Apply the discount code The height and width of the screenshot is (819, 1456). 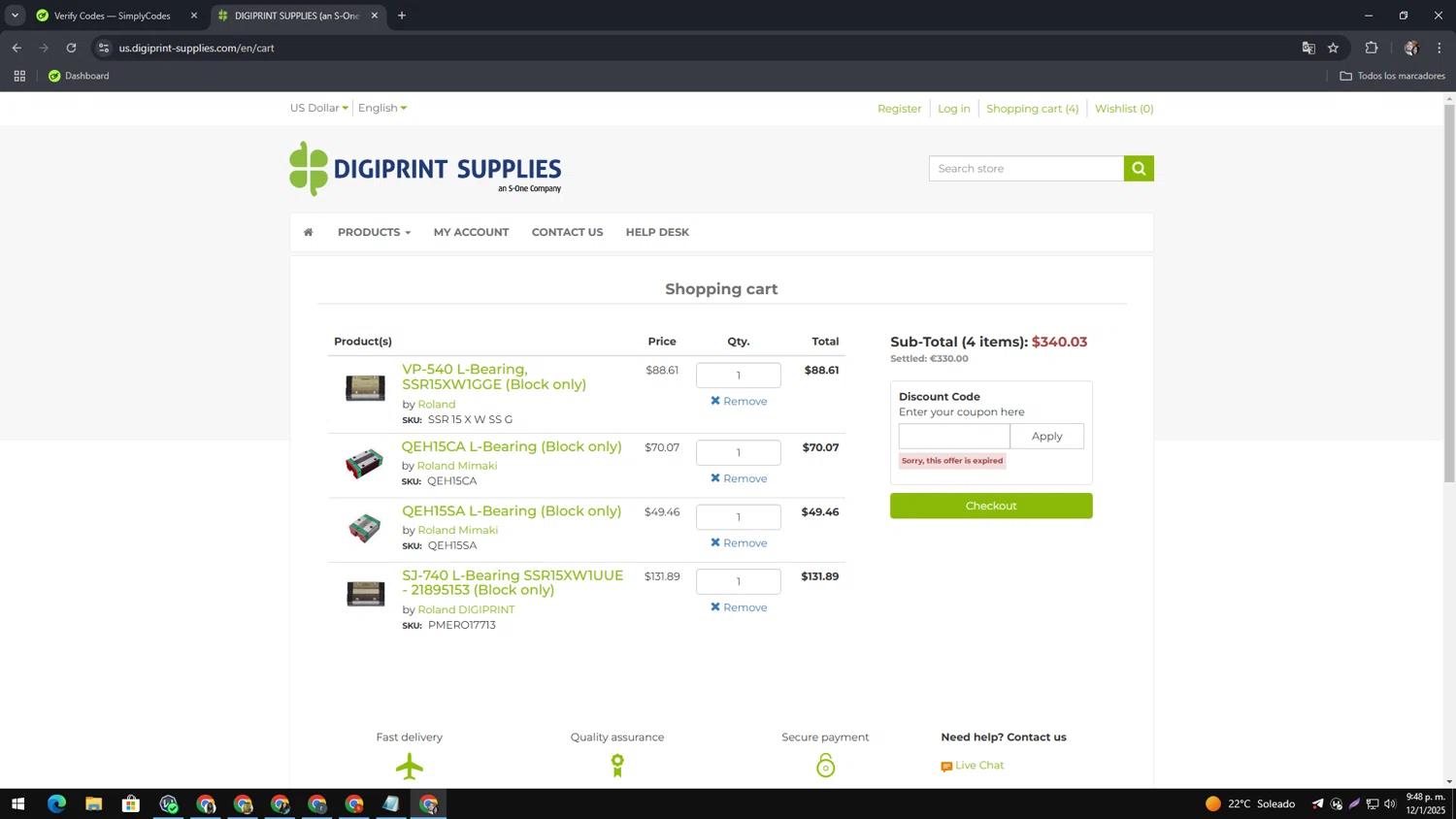[x=1046, y=436]
